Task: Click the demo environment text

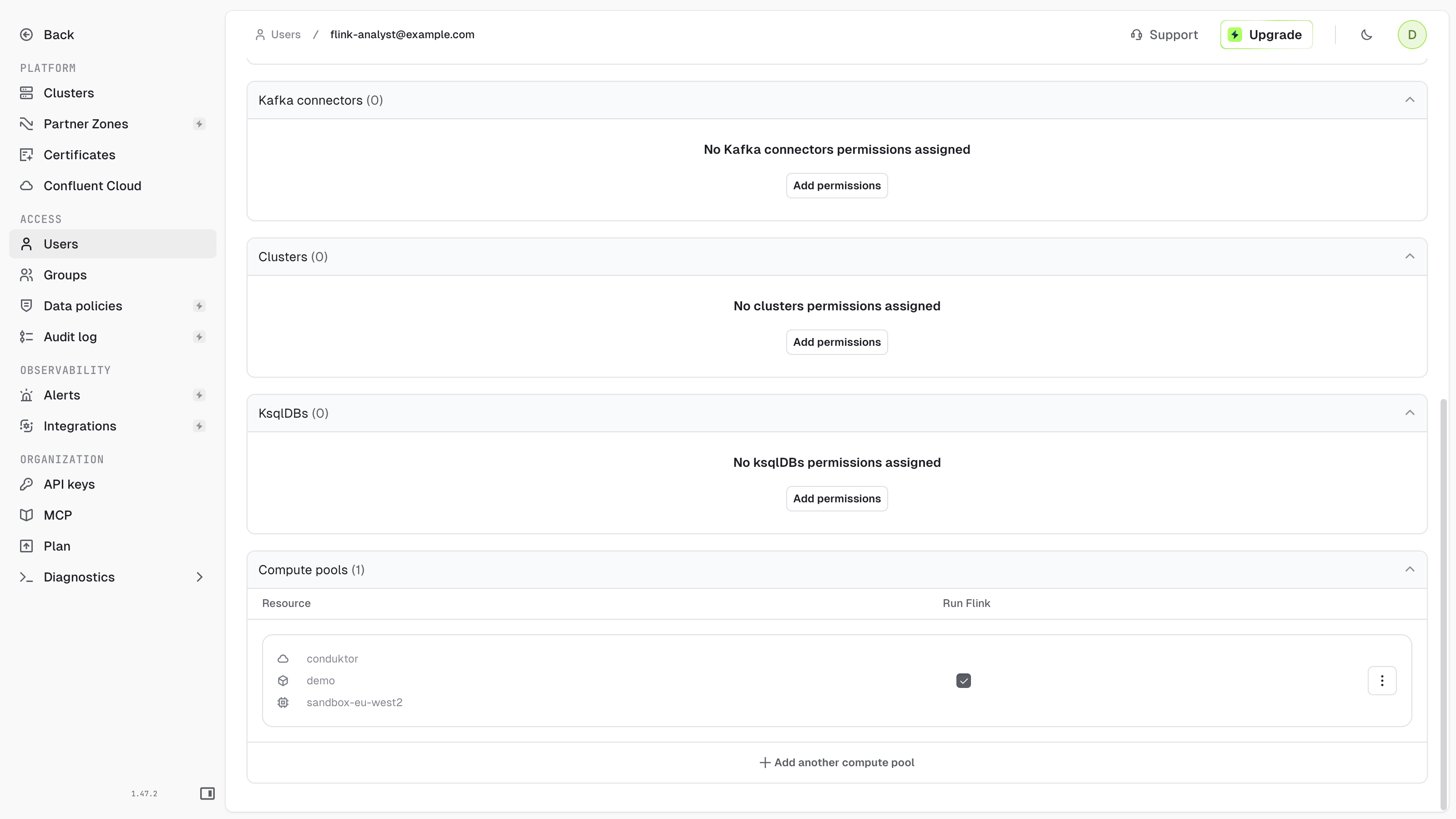Action: tap(320, 681)
